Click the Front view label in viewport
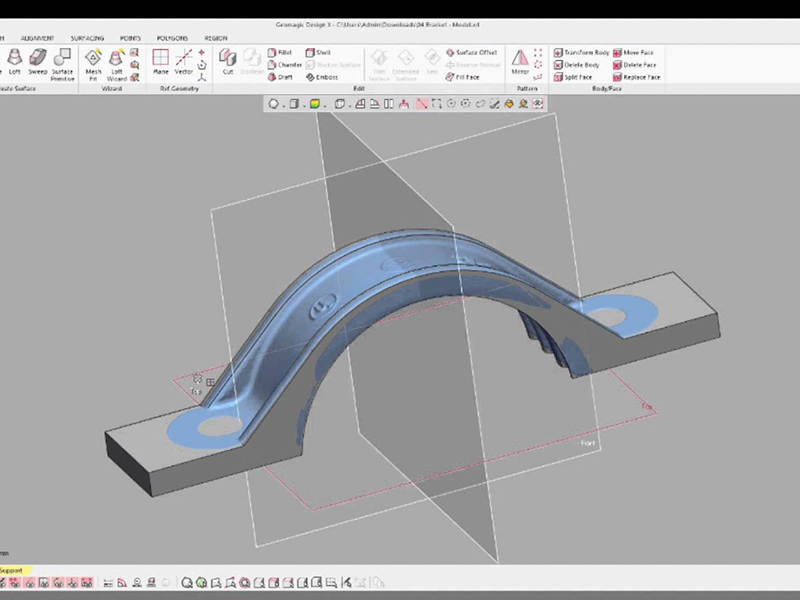This screenshot has width=800, height=600. coord(588,442)
